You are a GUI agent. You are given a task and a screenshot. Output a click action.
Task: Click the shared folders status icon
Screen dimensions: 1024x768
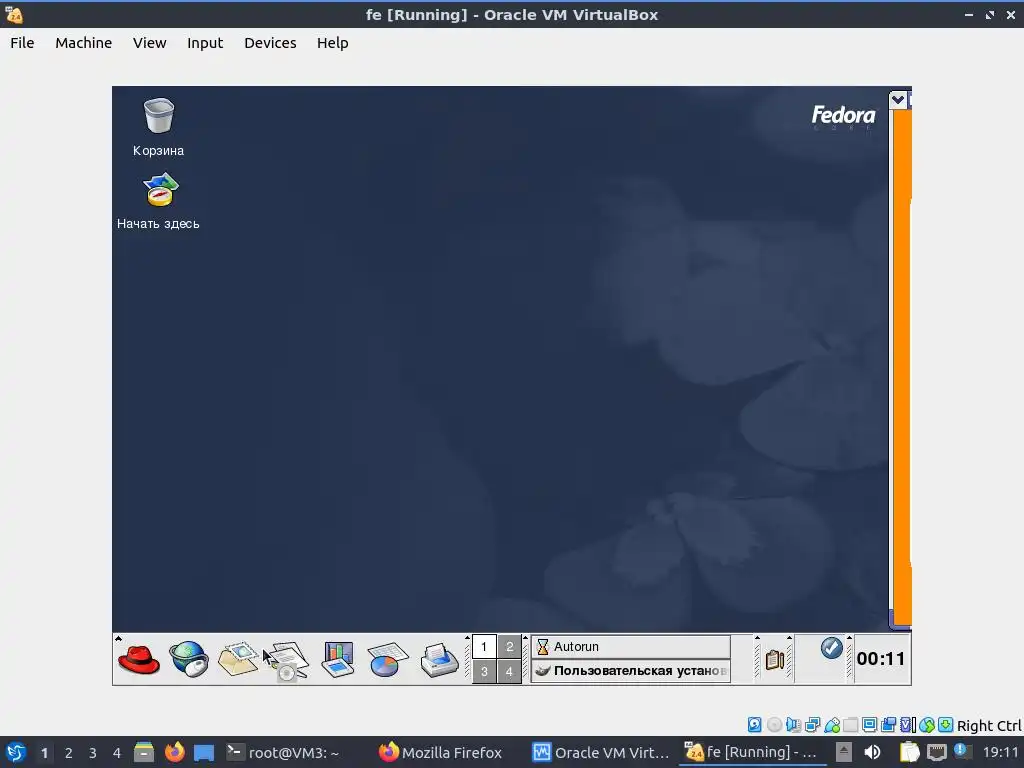pyautogui.click(x=850, y=724)
